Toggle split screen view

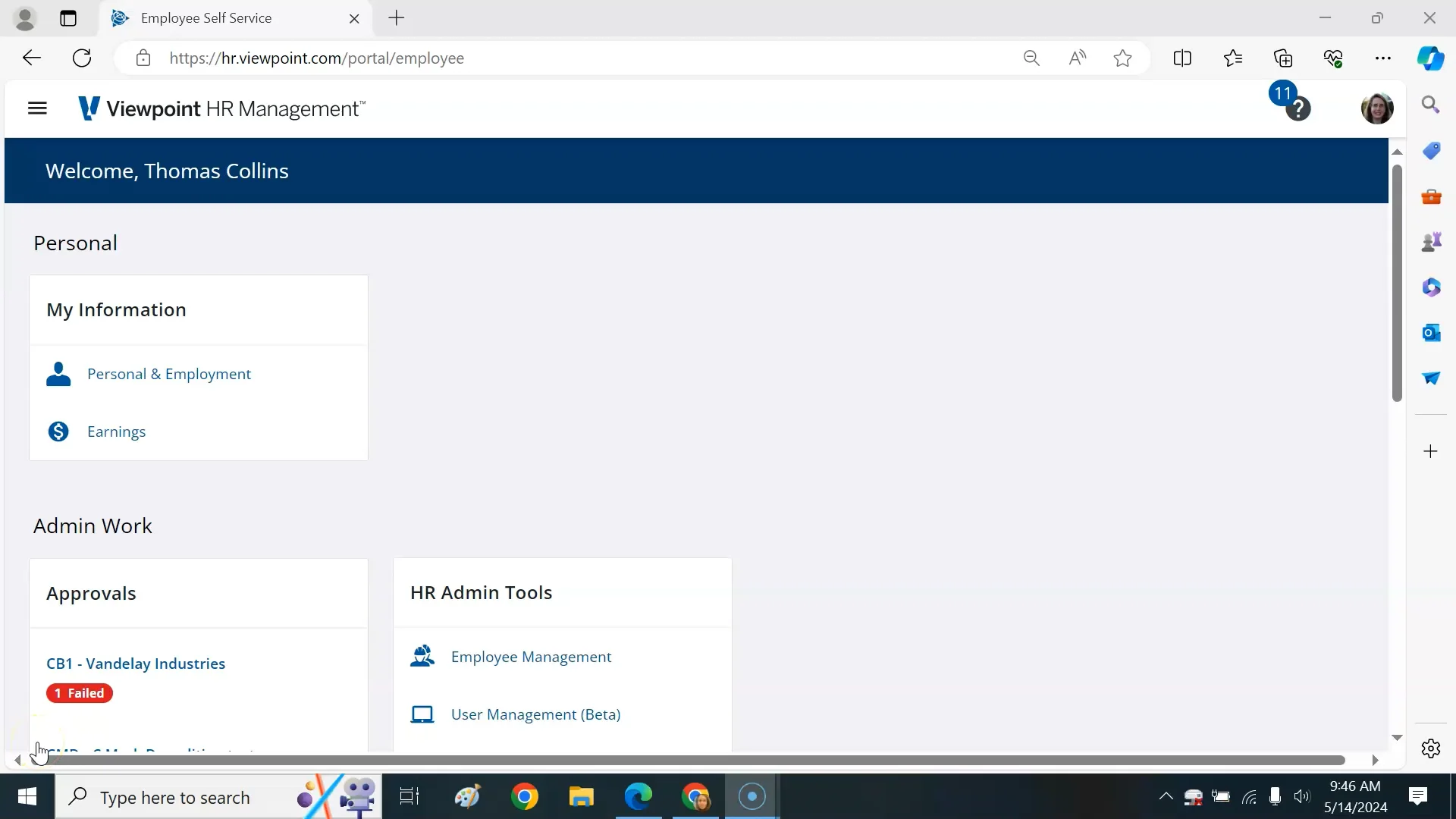[x=1182, y=58]
